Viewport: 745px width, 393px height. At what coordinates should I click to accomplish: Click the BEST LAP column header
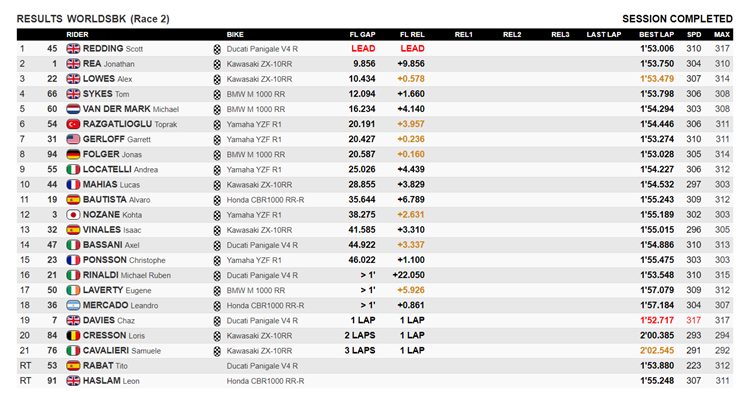656,34
